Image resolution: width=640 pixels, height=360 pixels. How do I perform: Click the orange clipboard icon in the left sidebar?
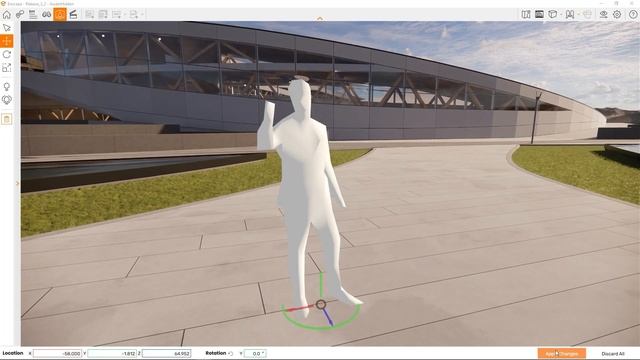(7, 119)
